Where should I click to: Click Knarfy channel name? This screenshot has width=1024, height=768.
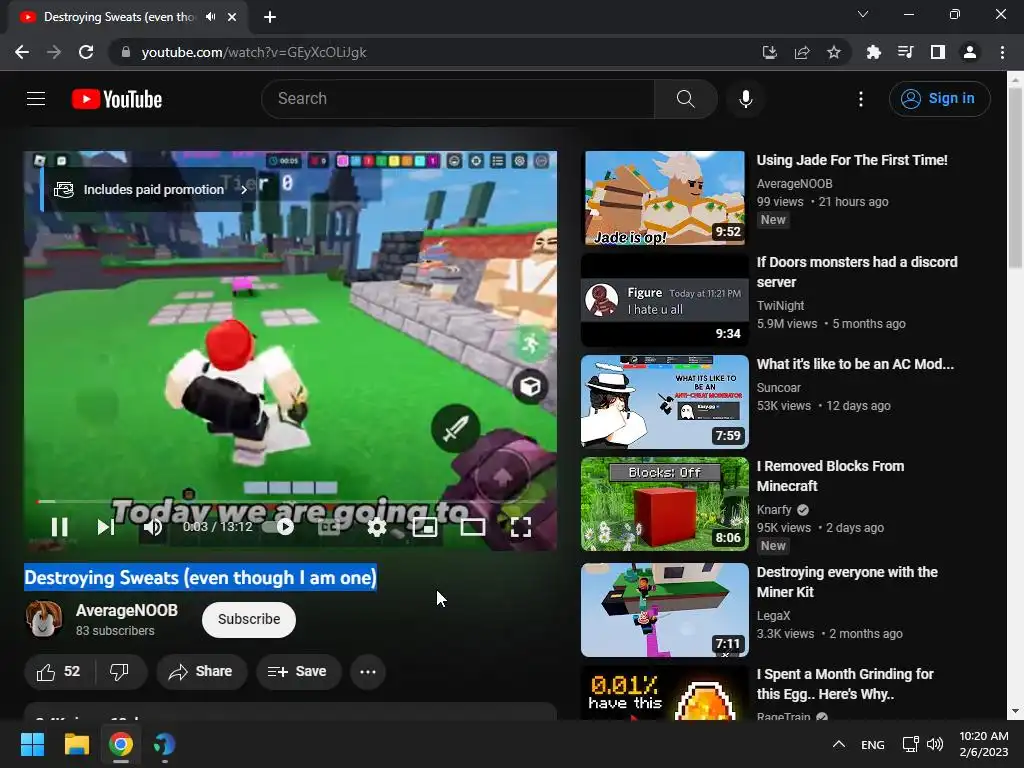774,509
